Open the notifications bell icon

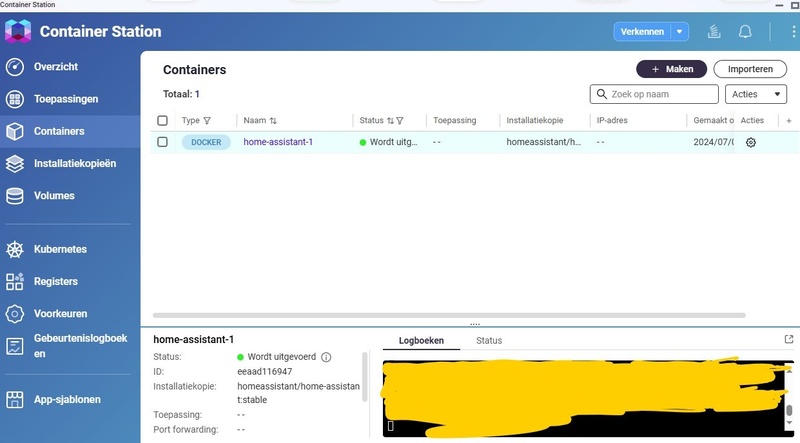pos(745,32)
